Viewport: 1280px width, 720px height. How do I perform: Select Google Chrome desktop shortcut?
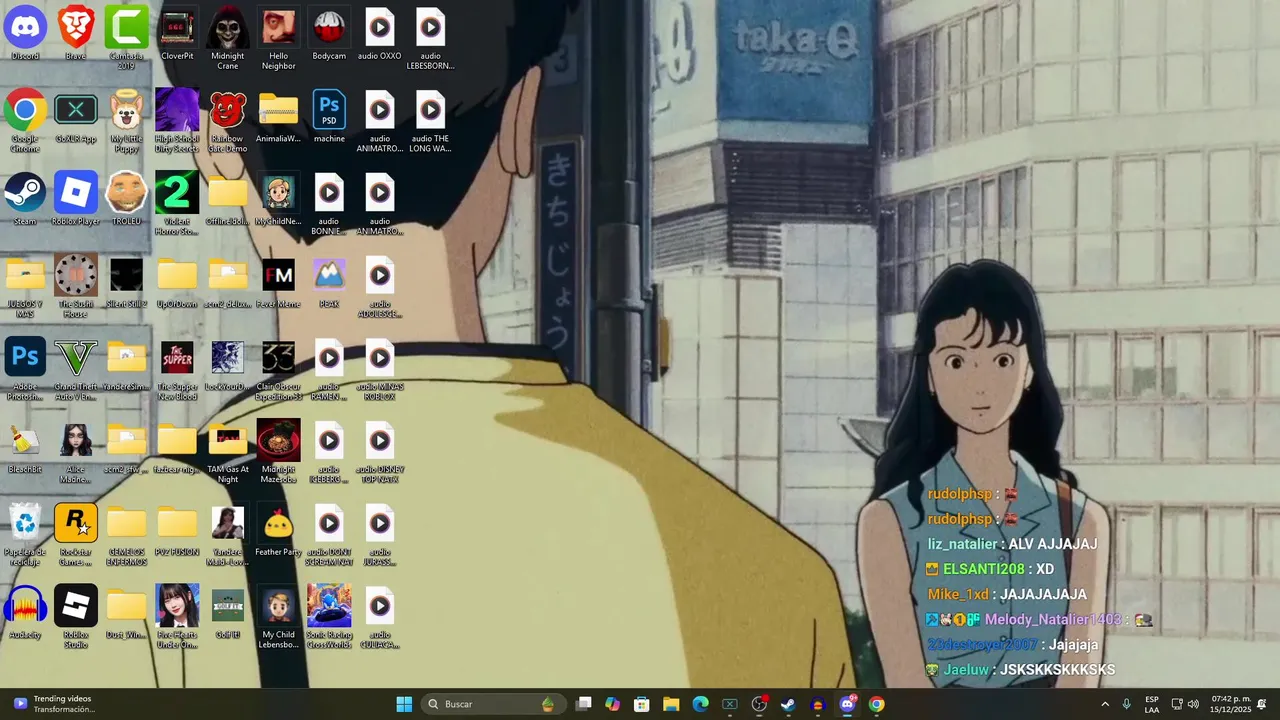pyautogui.click(x=25, y=121)
